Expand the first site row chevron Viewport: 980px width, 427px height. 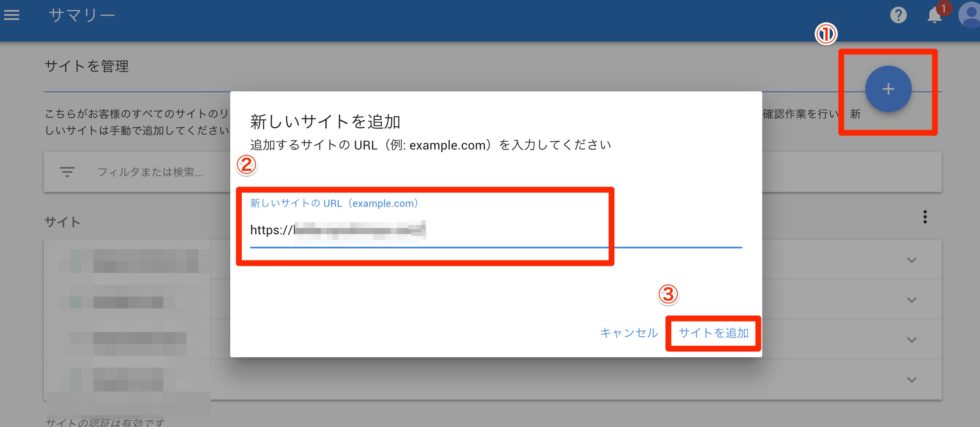point(911,260)
